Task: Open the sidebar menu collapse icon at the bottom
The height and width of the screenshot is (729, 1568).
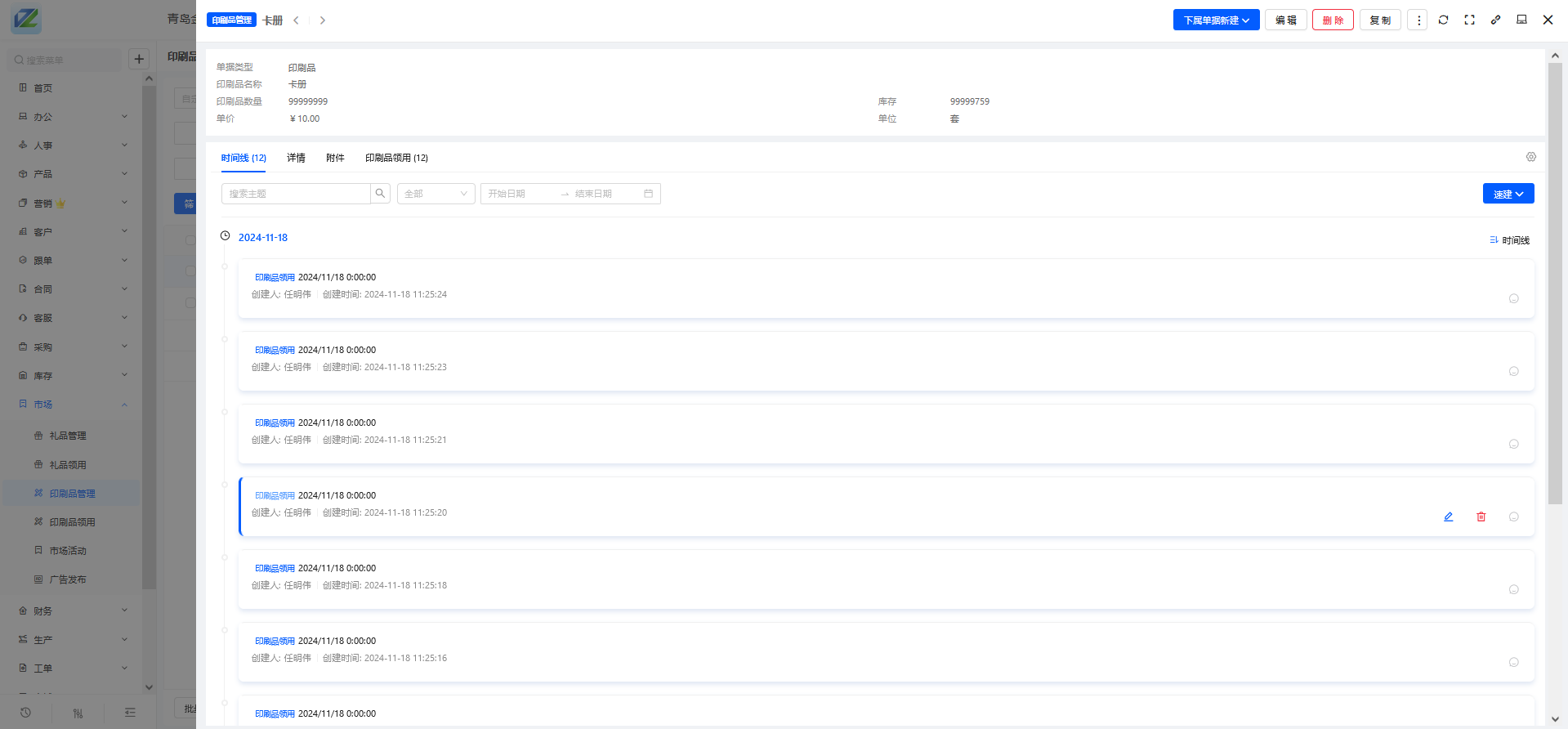Action: pyautogui.click(x=130, y=713)
